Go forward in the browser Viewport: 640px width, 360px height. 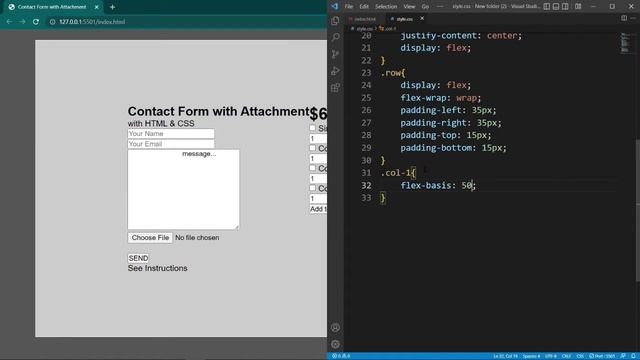coord(22,22)
